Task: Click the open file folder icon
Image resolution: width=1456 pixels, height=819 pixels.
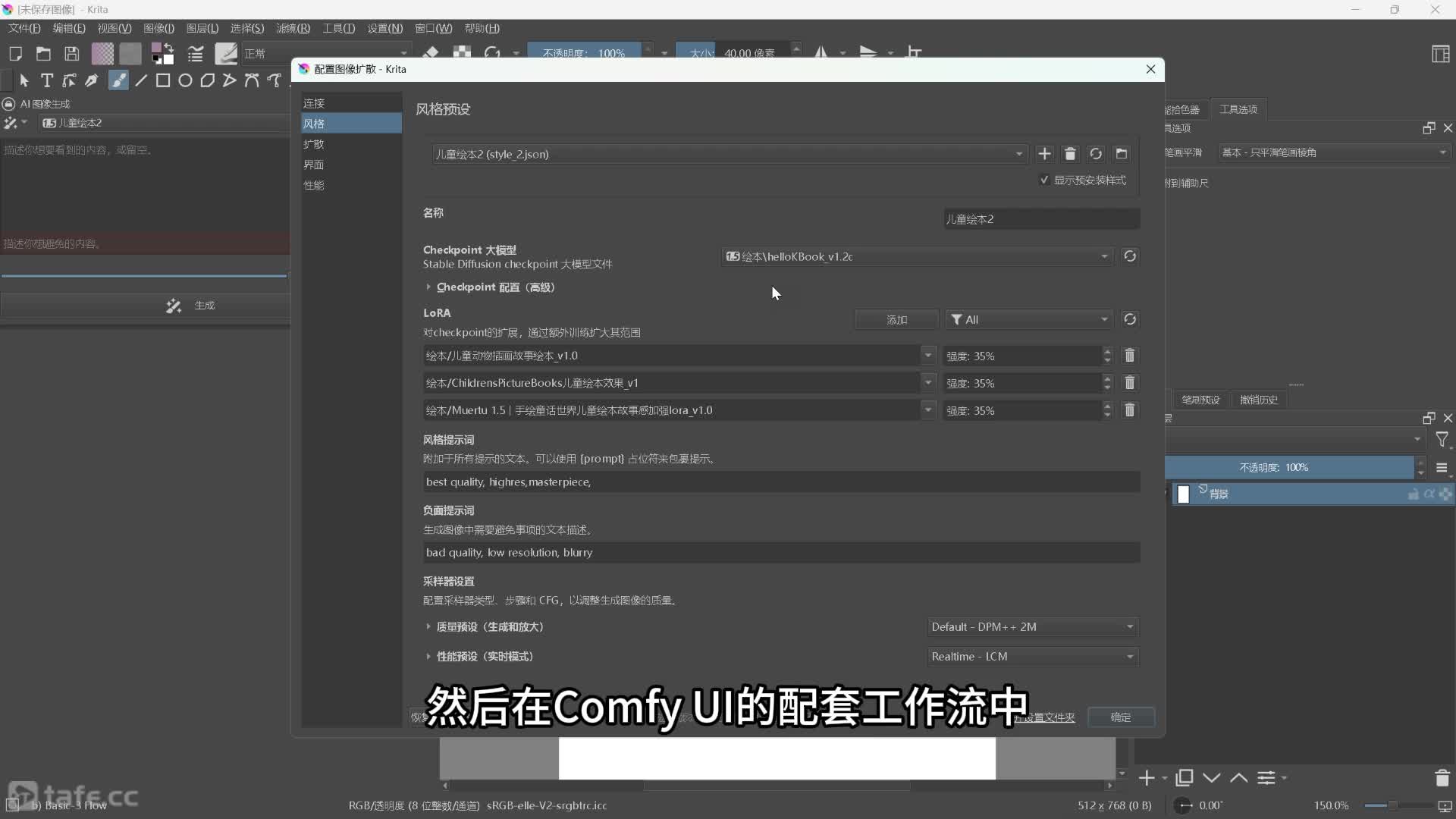Action: coord(43,54)
